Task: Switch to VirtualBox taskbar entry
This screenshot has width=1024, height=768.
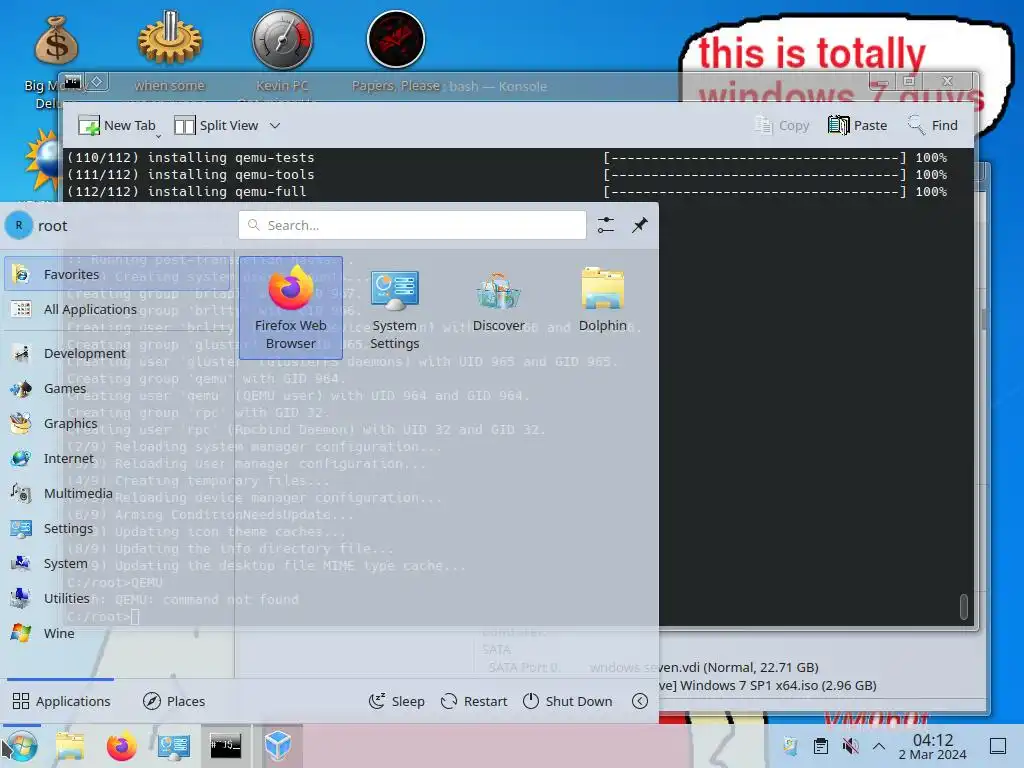Action: click(x=278, y=746)
